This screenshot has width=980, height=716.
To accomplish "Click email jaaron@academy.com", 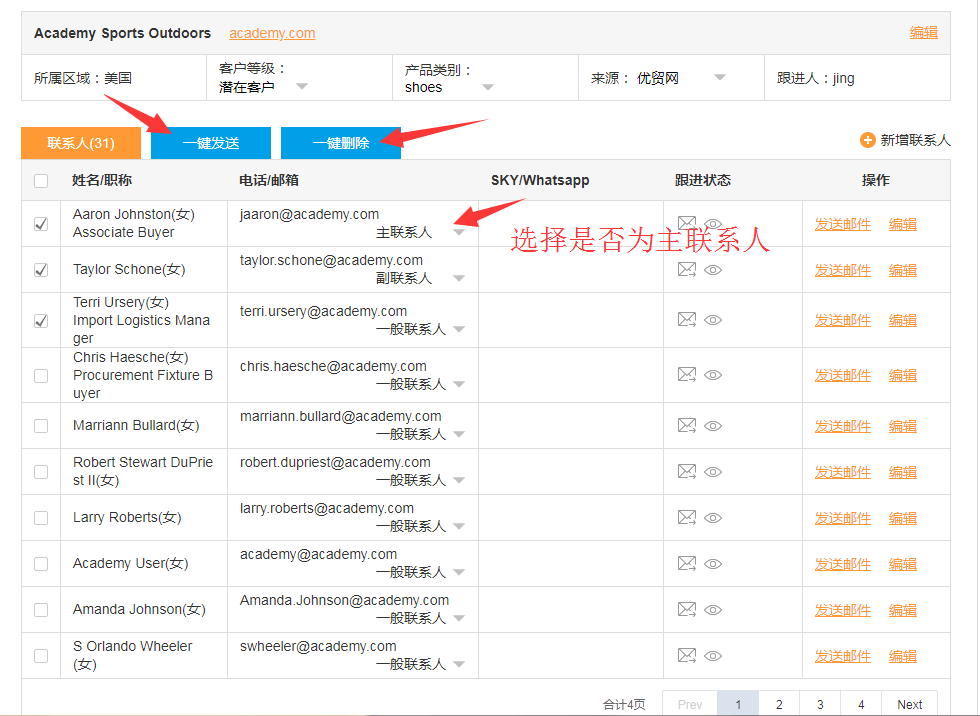I will (309, 214).
